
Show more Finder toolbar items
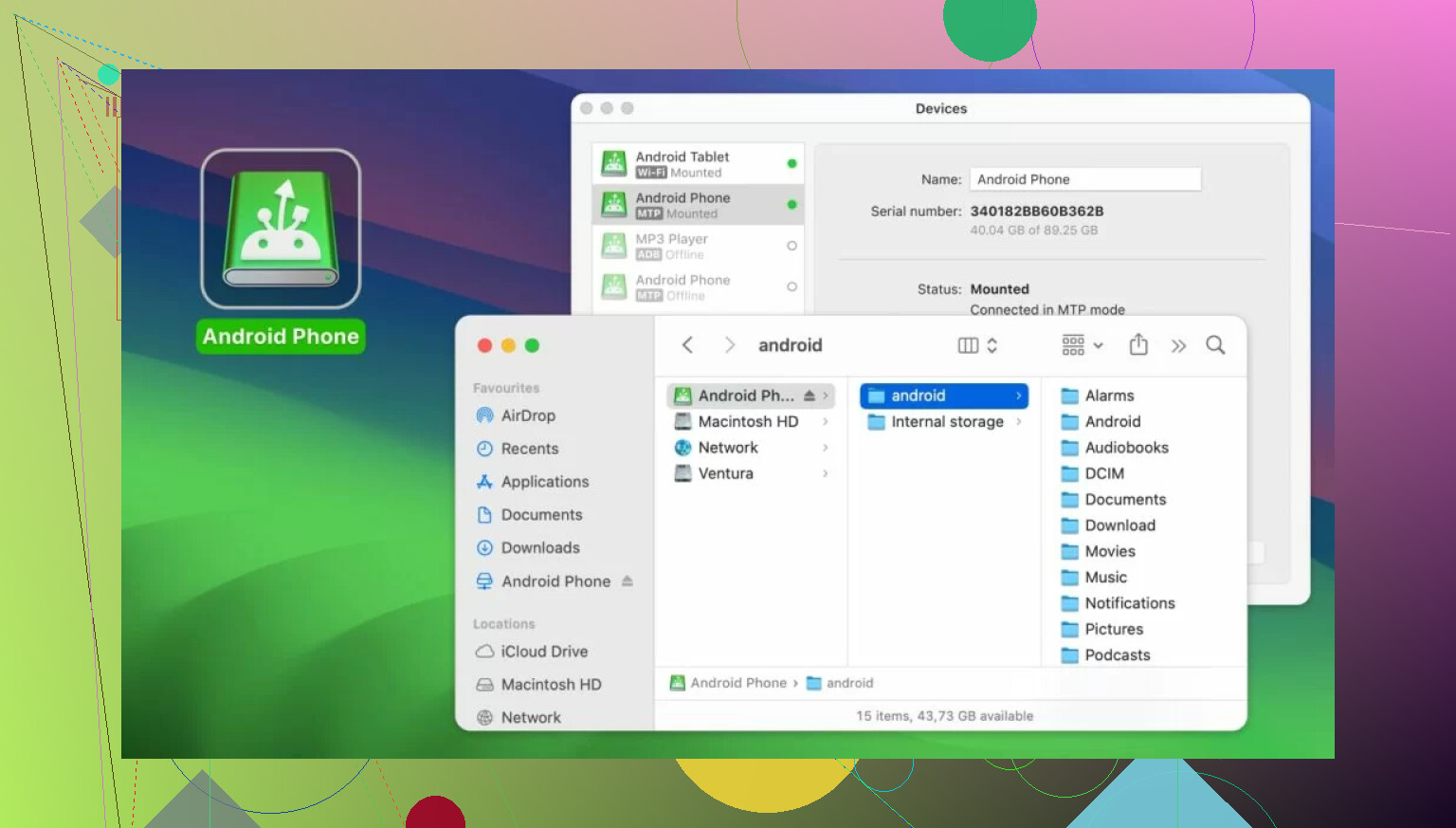[1178, 346]
